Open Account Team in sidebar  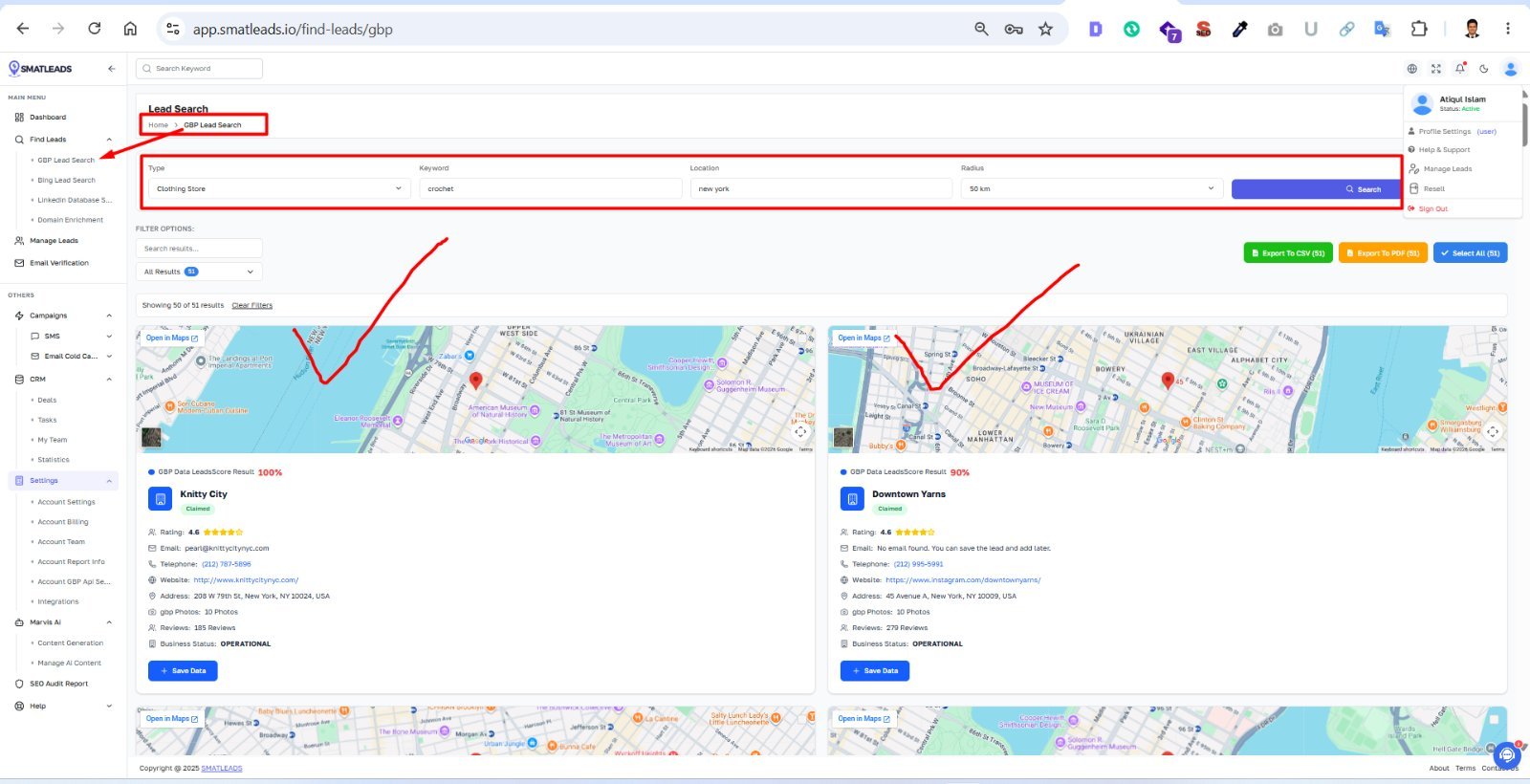(60, 542)
